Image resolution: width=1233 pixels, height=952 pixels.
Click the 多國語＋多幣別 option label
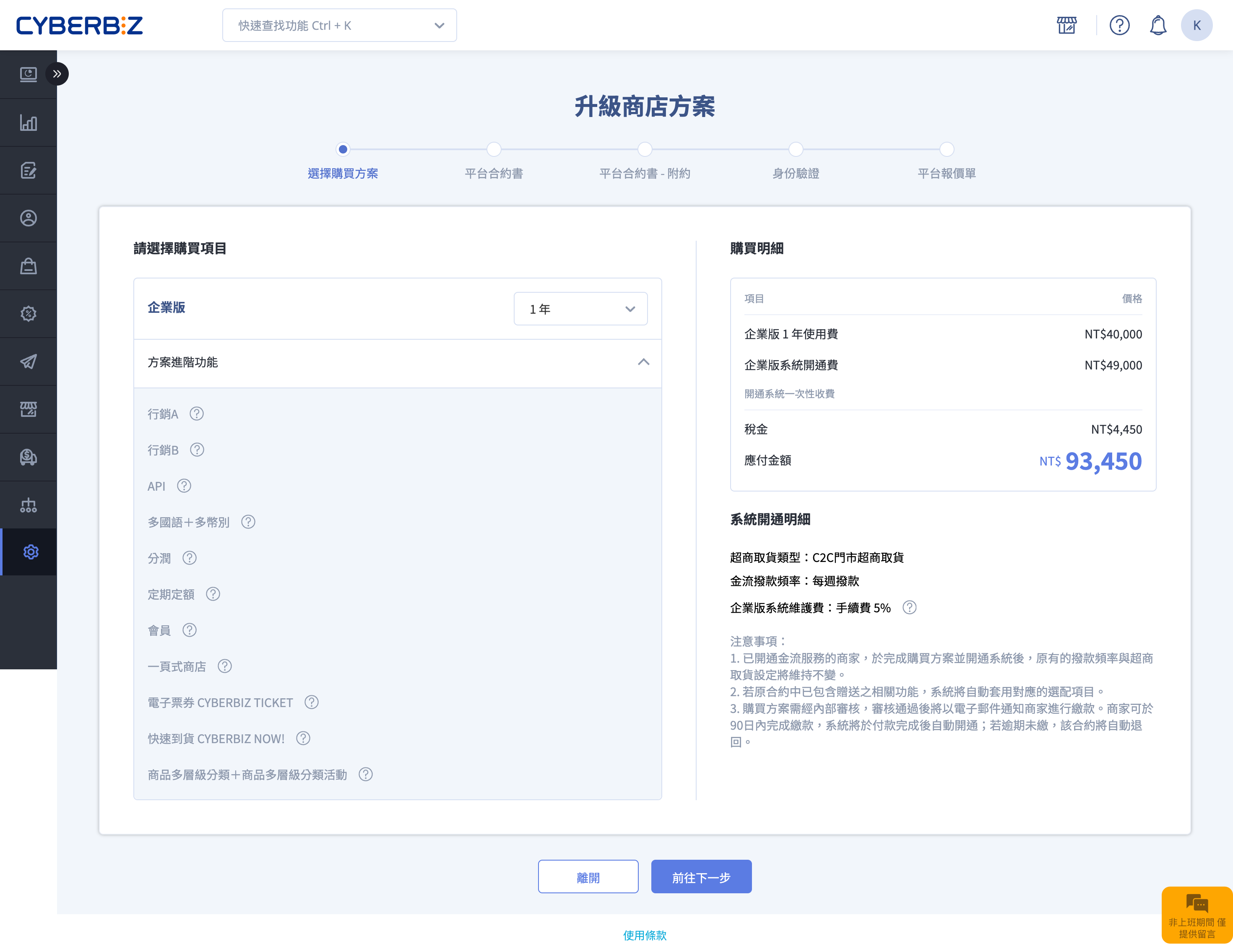189,523
